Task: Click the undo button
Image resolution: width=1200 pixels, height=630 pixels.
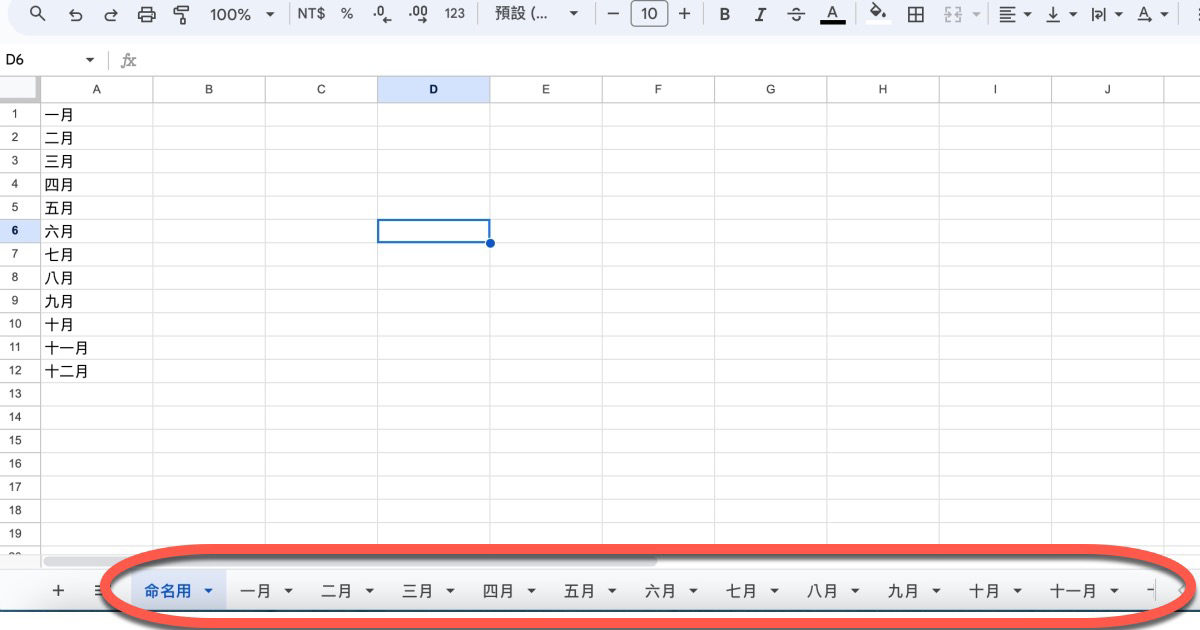Action: (x=75, y=14)
